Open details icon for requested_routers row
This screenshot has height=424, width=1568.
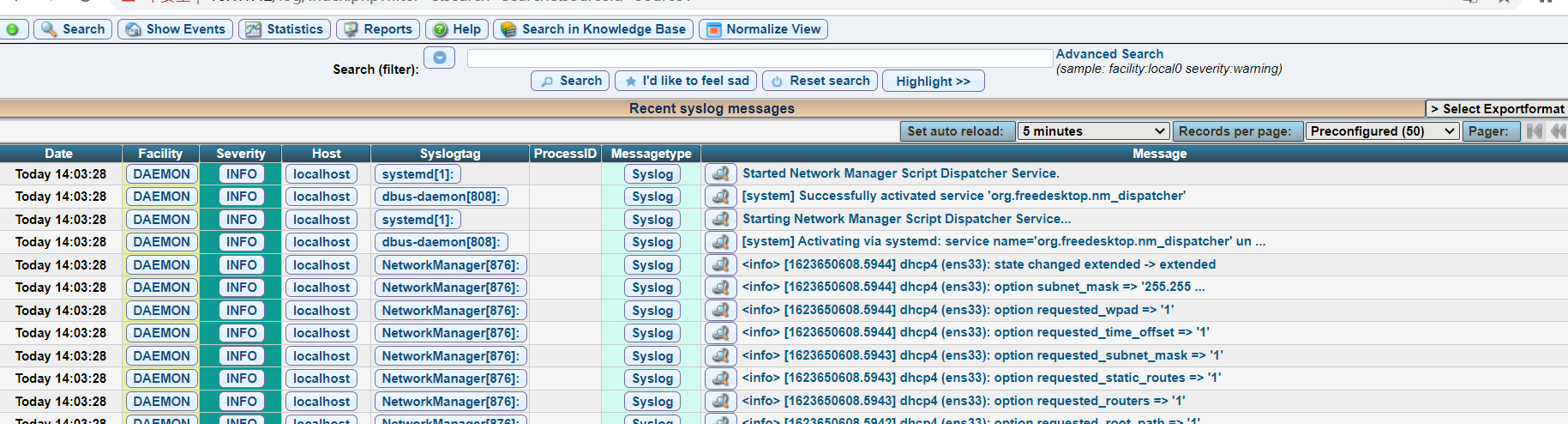pos(721,402)
